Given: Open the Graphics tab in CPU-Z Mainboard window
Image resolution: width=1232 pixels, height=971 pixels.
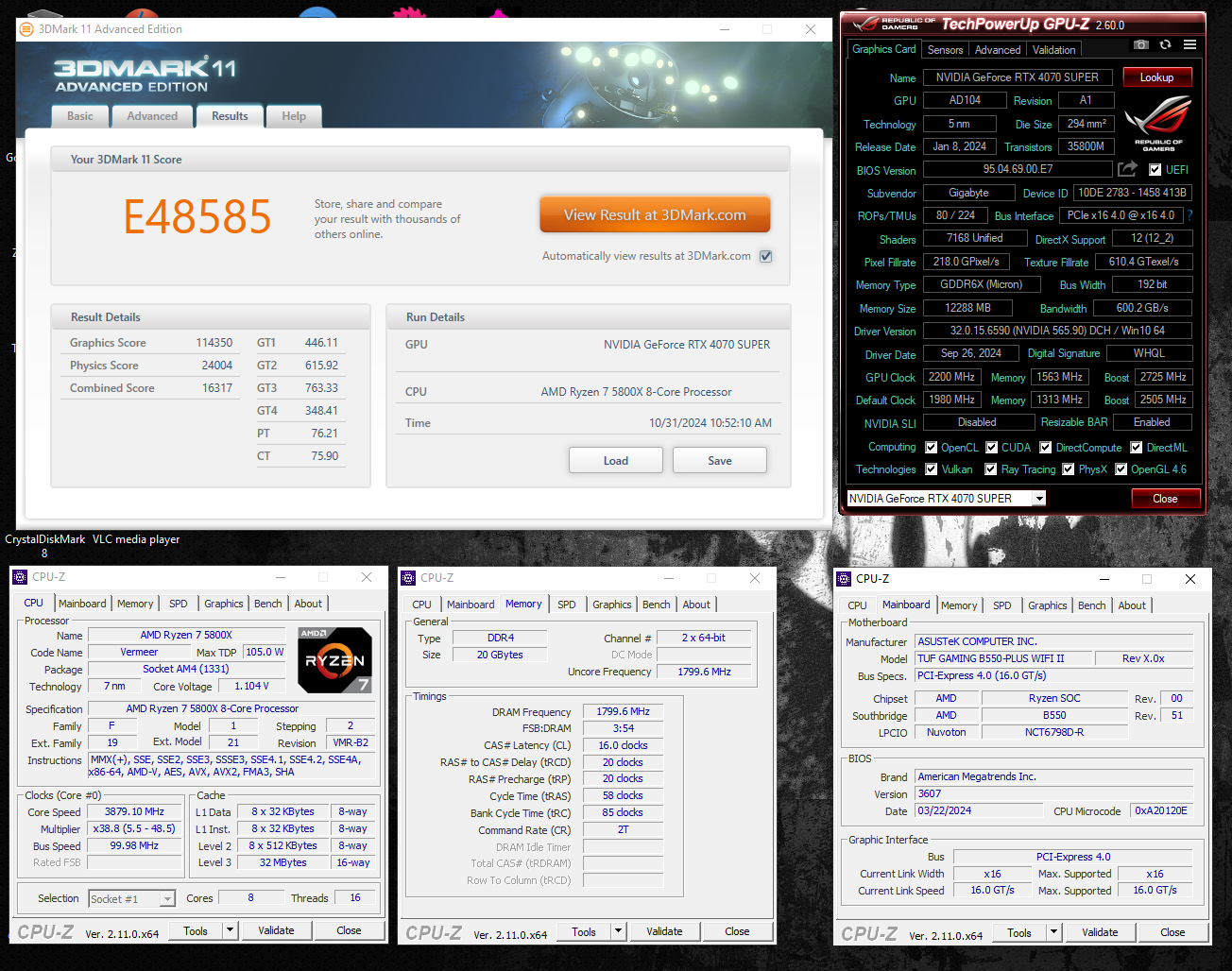Looking at the screenshot, I should click(1048, 605).
